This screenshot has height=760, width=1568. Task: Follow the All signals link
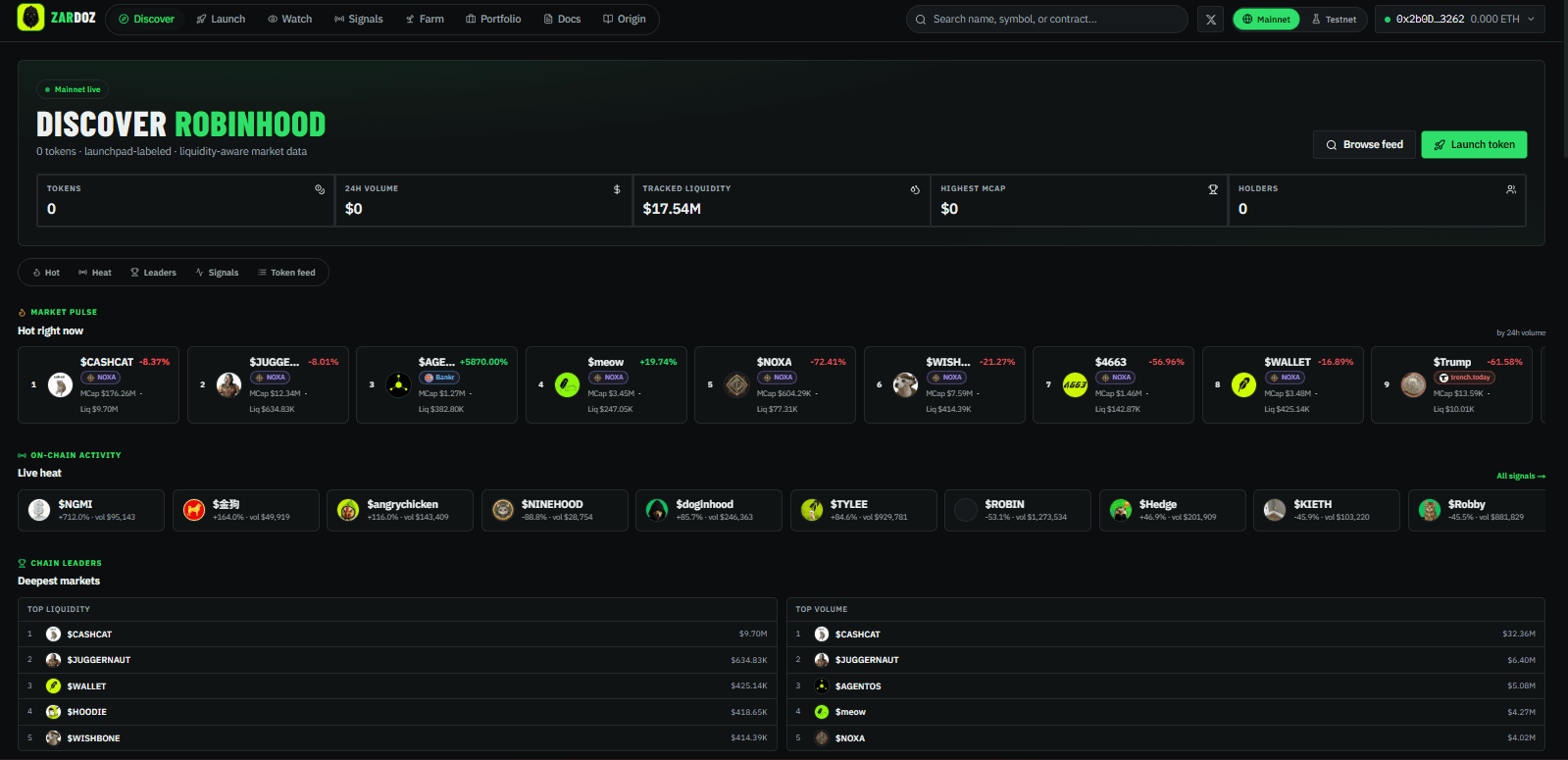[1520, 477]
